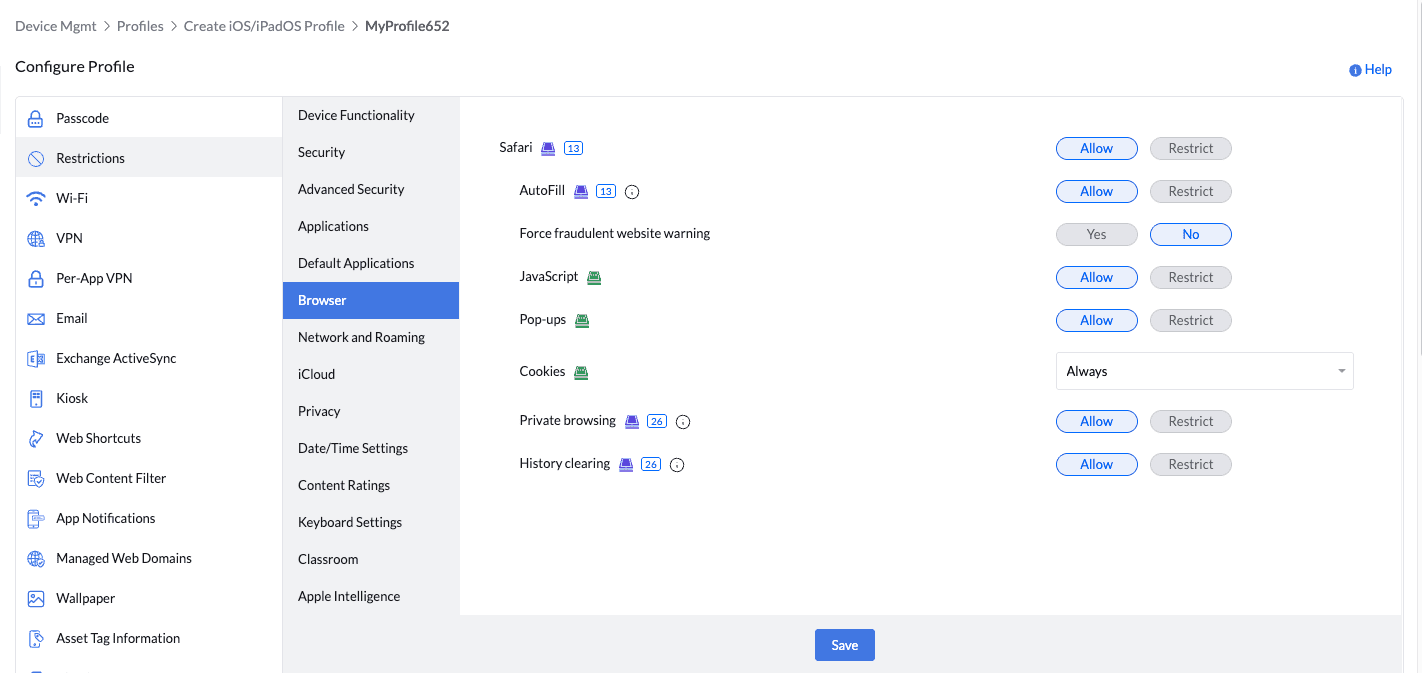Go to Profiles breadcrumb

click(140, 26)
